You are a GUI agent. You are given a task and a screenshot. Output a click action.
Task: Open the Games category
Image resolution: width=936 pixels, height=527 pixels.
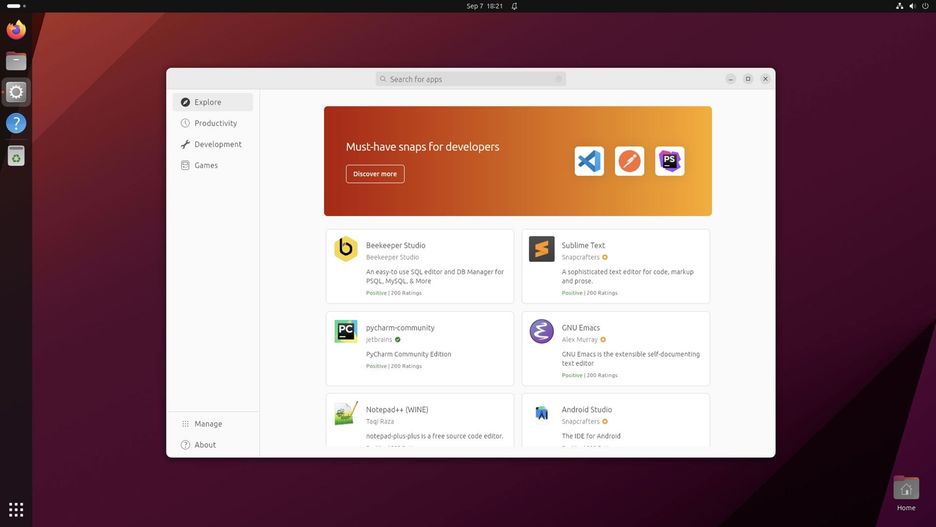pyautogui.click(x=213, y=165)
